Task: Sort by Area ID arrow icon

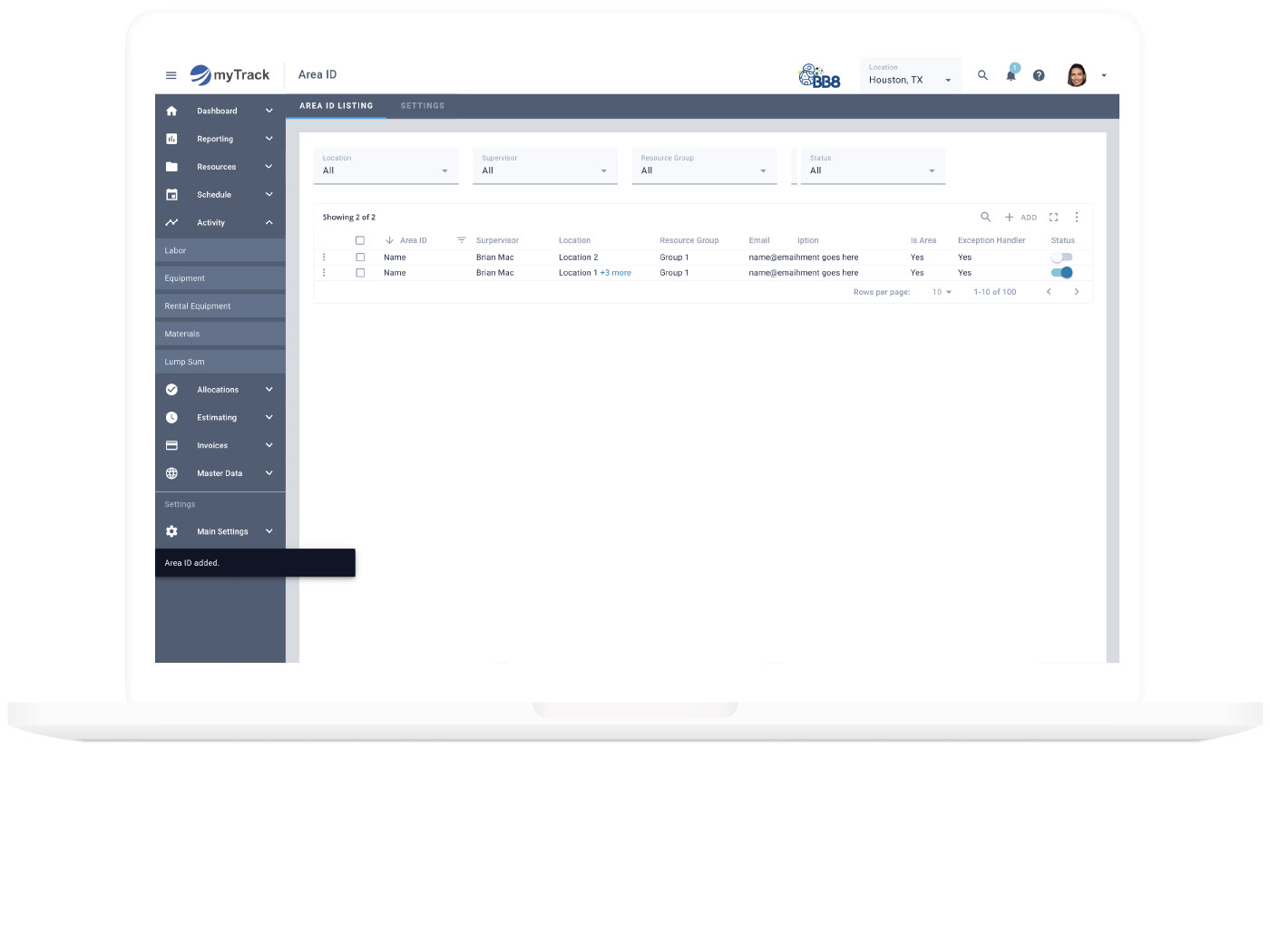Action: [389, 240]
